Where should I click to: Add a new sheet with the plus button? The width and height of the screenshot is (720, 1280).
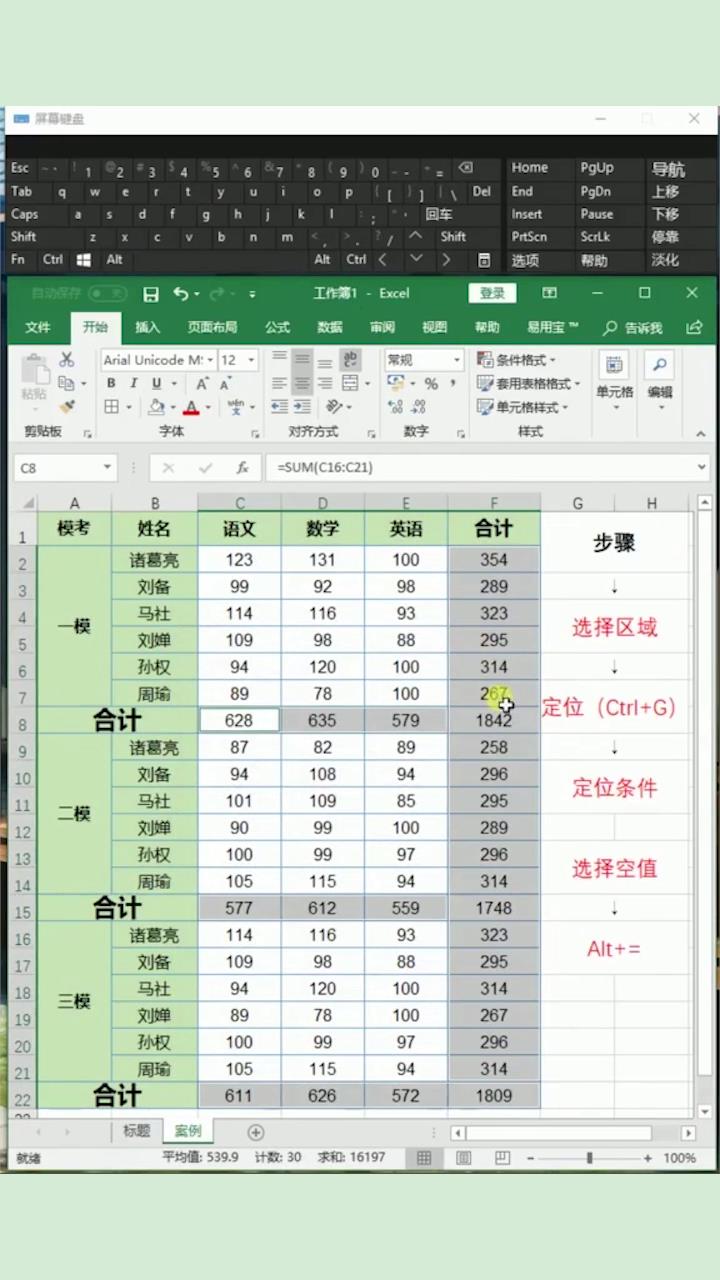point(256,1132)
